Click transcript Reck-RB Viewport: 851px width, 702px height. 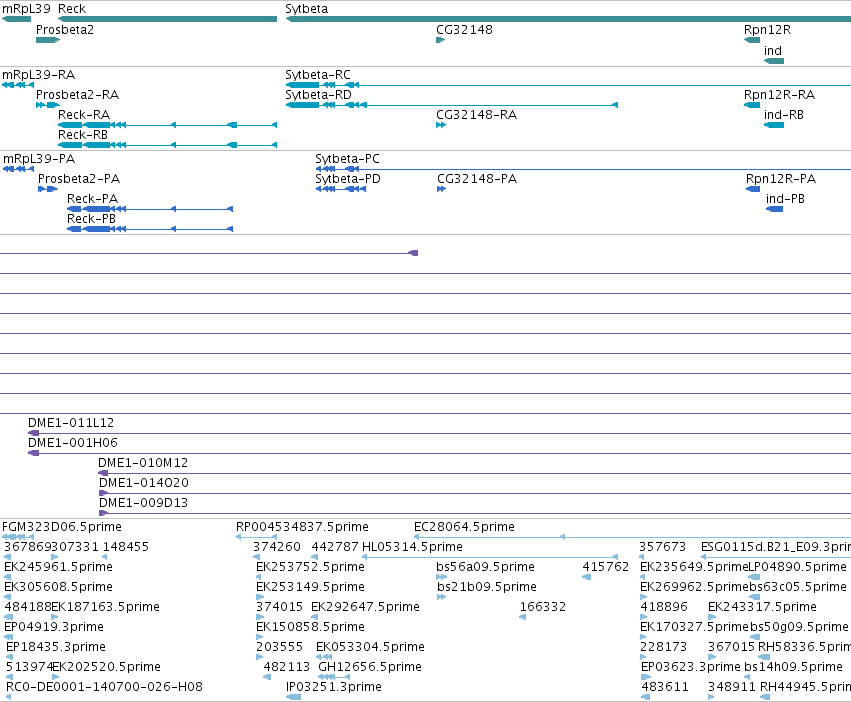tap(83, 135)
